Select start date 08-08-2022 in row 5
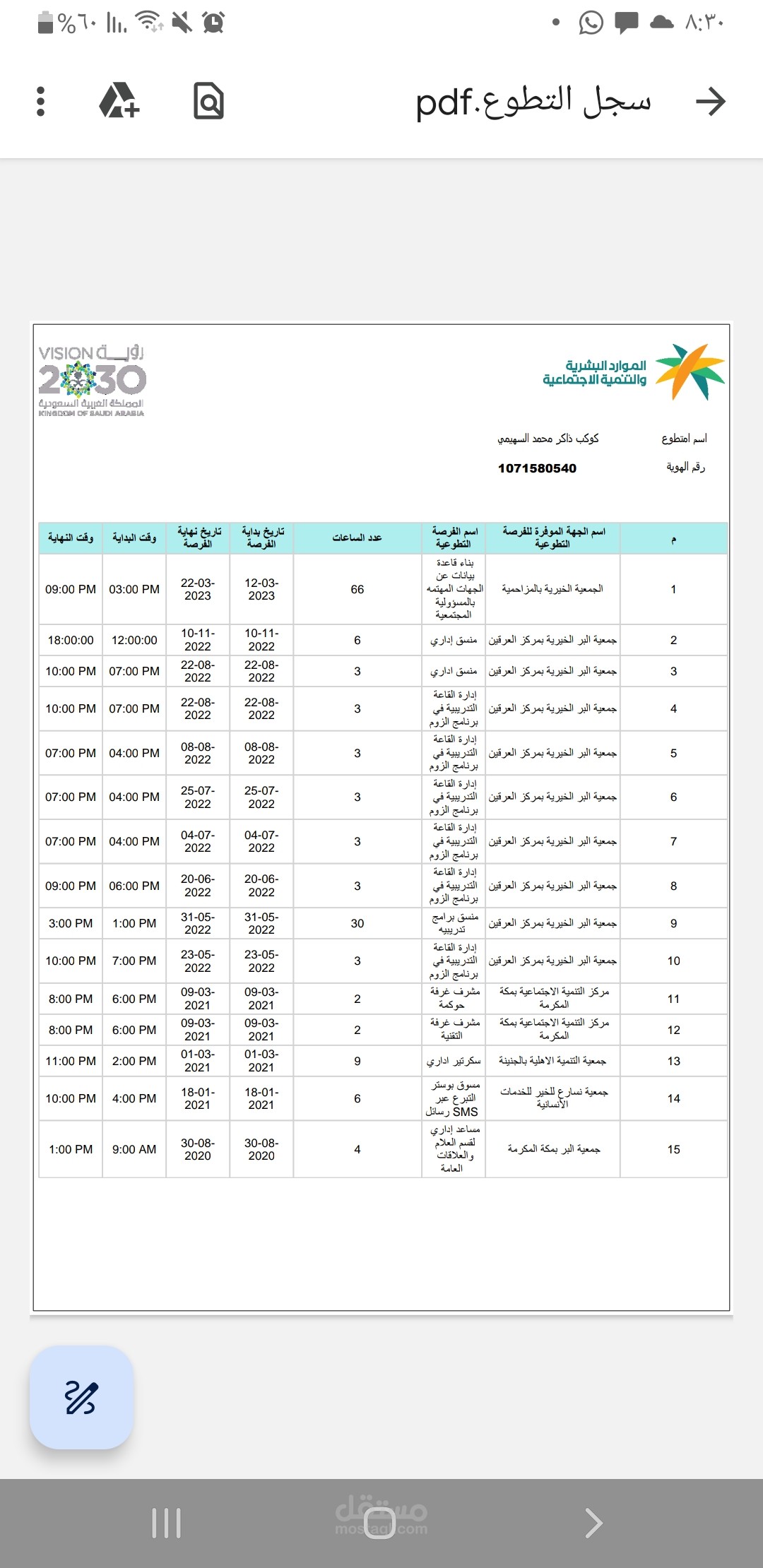This screenshot has width=763, height=1568. click(x=261, y=753)
